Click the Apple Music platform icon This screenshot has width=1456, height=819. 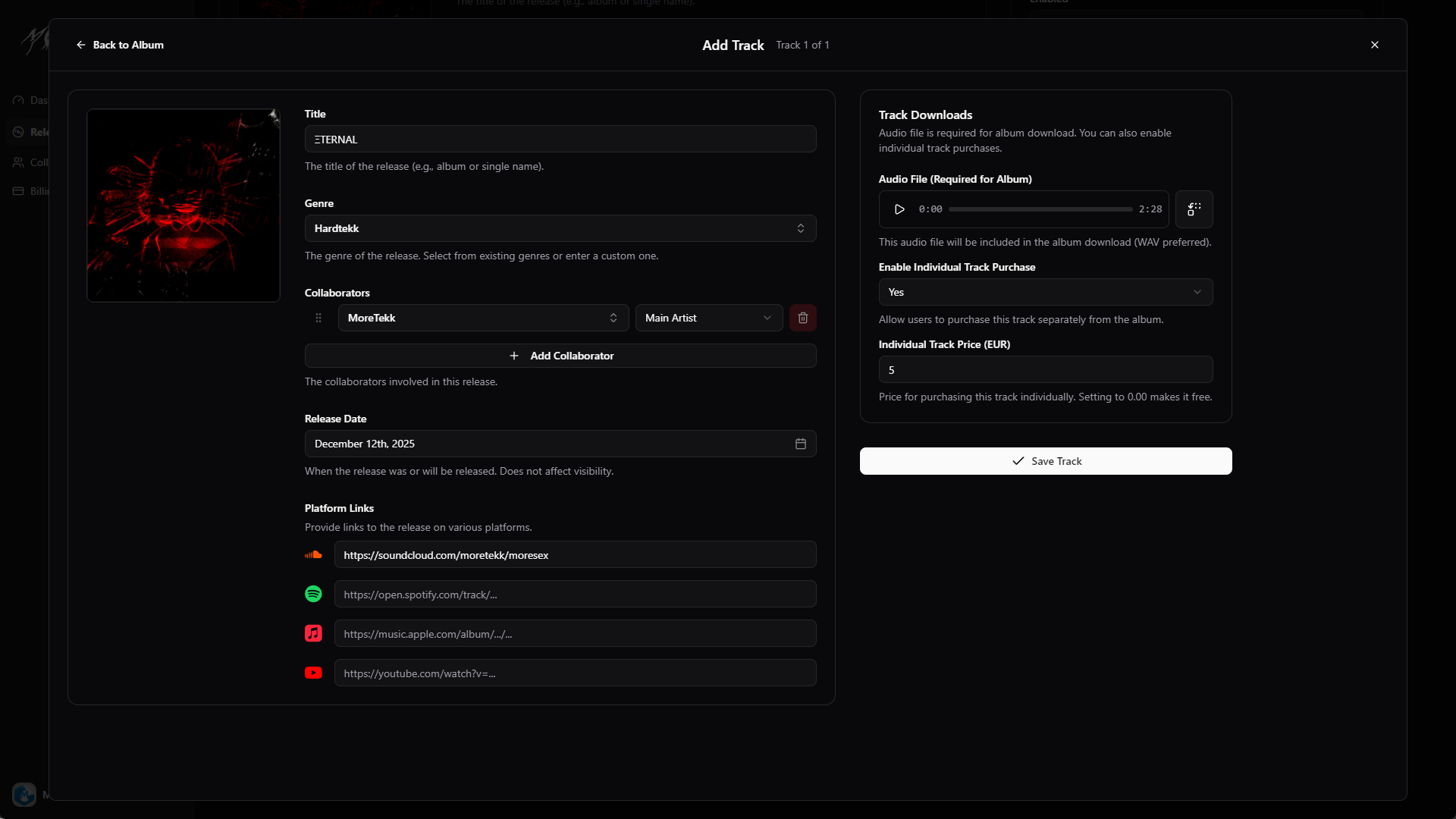(314, 633)
